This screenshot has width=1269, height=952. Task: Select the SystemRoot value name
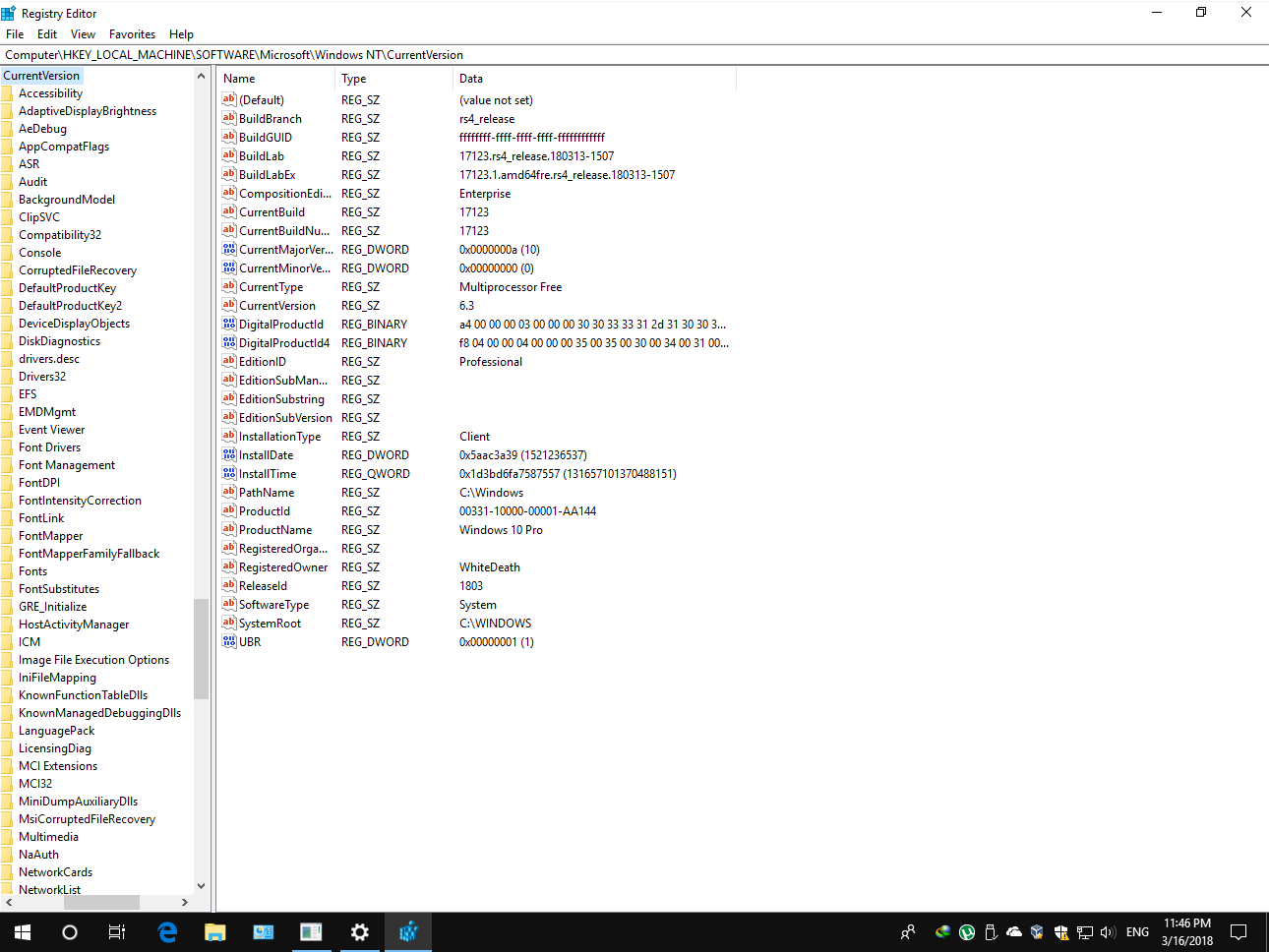pos(271,623)
